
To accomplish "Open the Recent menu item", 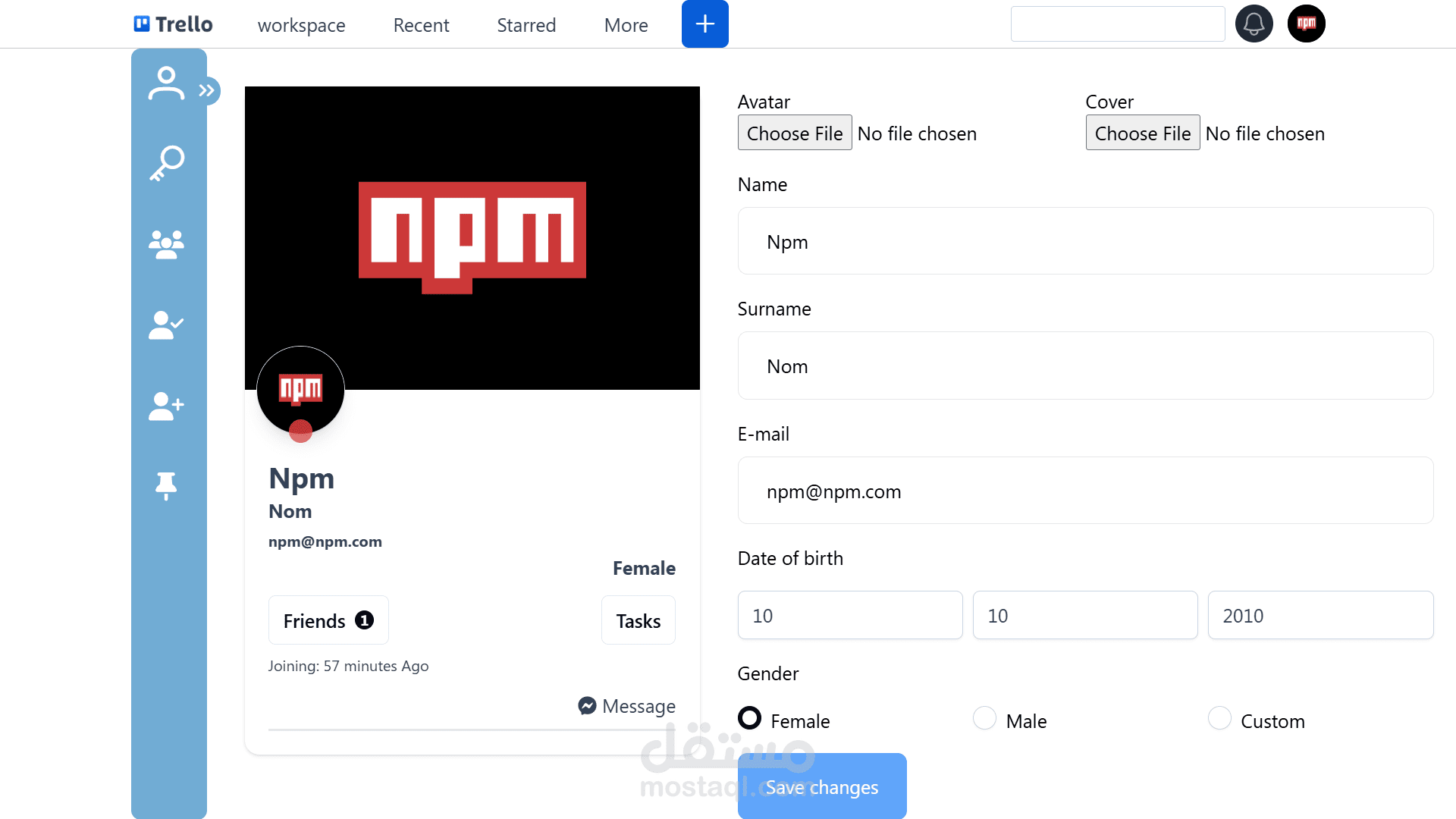I will point(421,25).
